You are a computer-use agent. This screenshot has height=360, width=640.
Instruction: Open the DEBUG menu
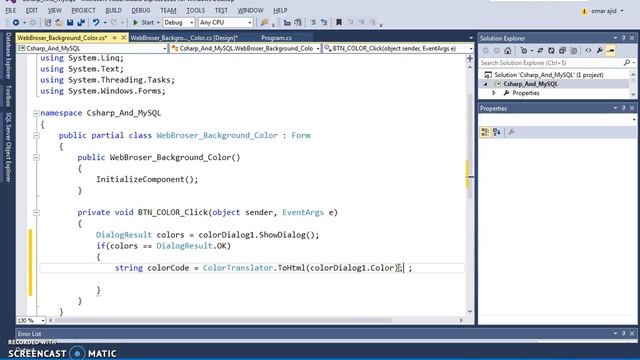141,10
